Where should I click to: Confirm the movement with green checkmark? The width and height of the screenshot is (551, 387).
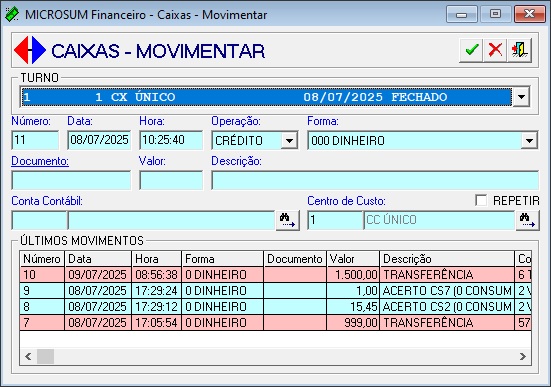coord(471,50)
